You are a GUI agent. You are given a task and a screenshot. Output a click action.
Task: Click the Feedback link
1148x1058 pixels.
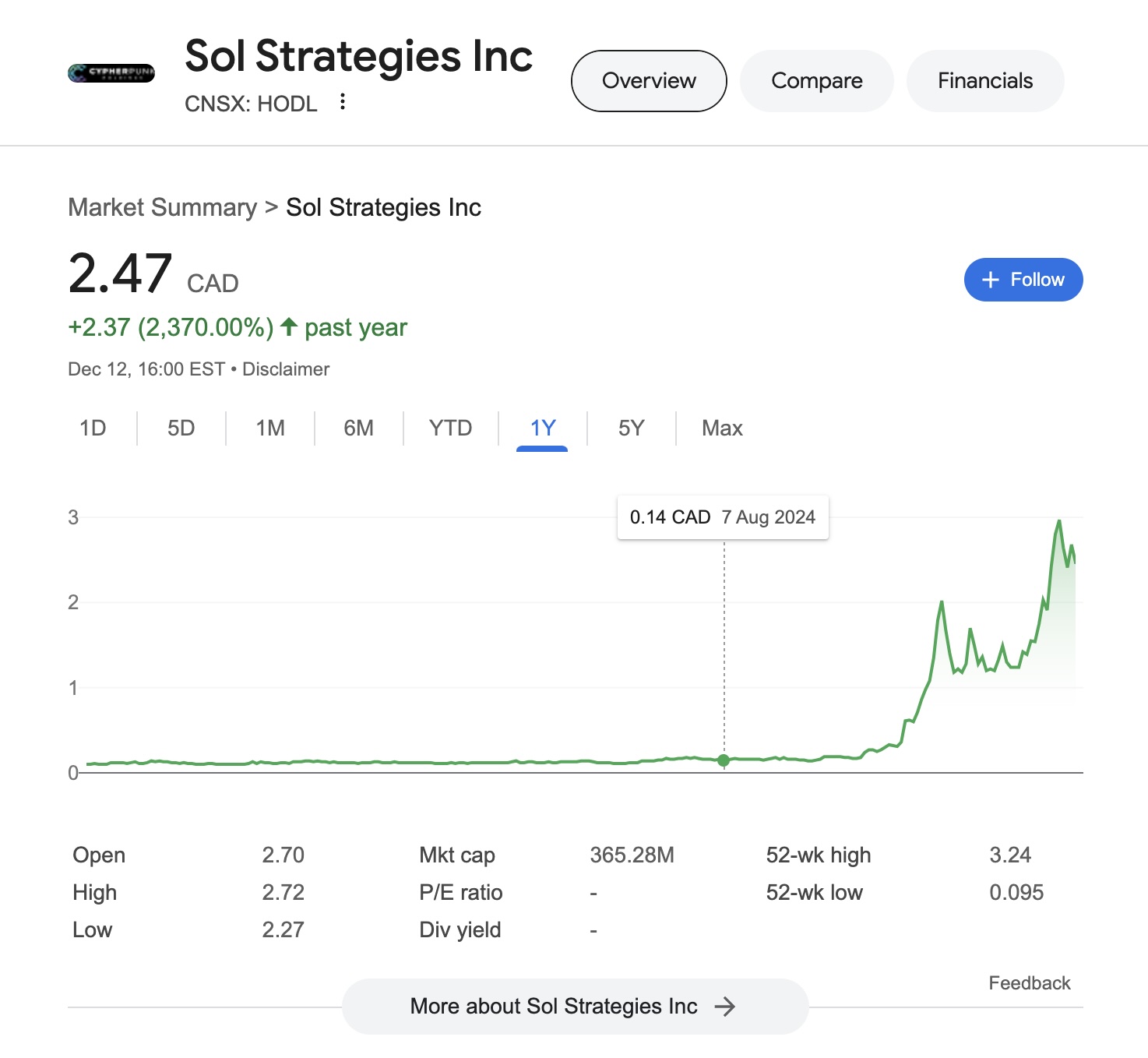[x=1030, y=983]
